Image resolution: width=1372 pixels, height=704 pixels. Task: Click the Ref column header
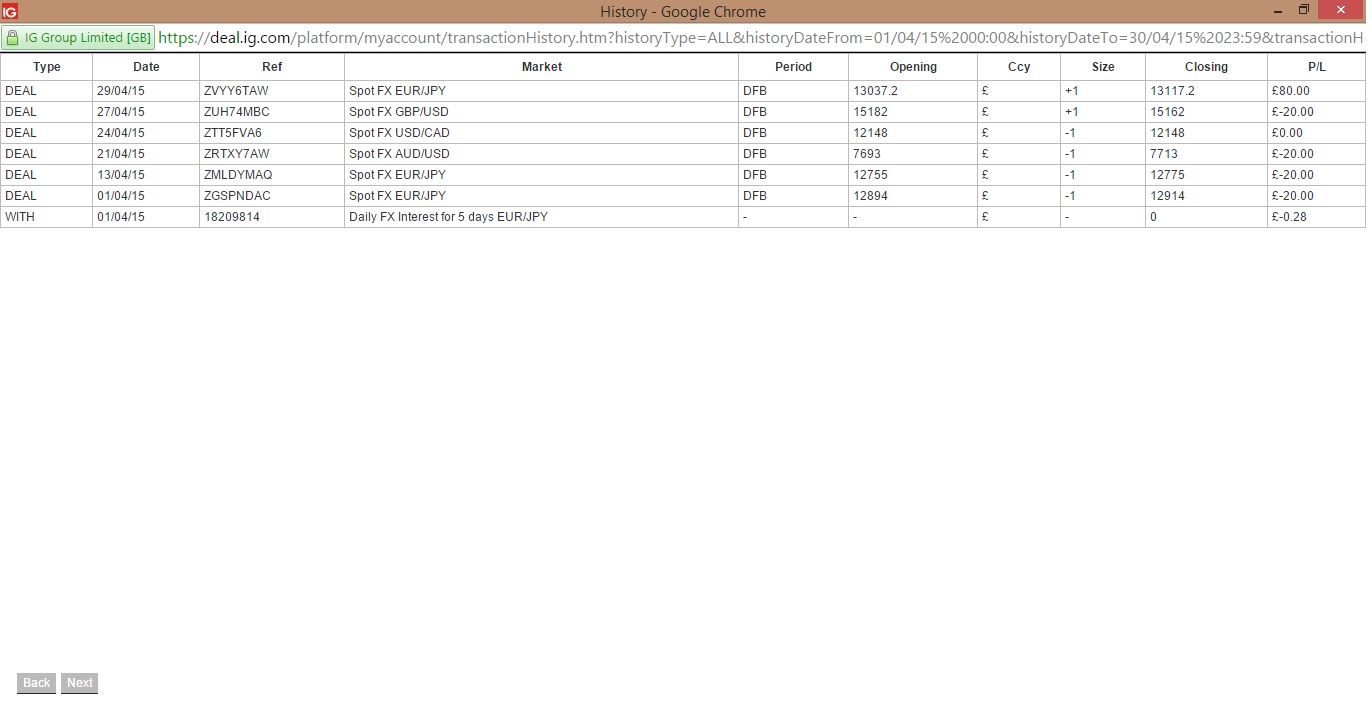(x=272, y=67)
